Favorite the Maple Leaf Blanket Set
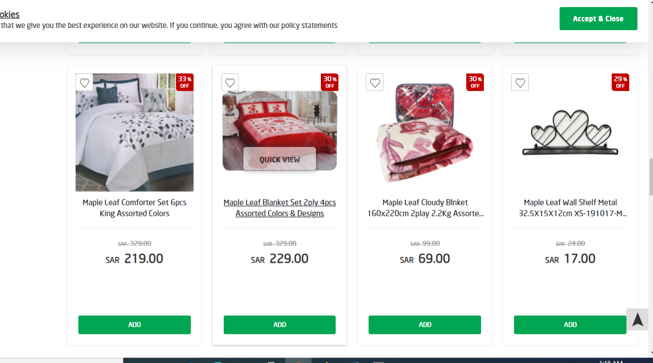This screenshot has width=653, height=363. (230, 82)
